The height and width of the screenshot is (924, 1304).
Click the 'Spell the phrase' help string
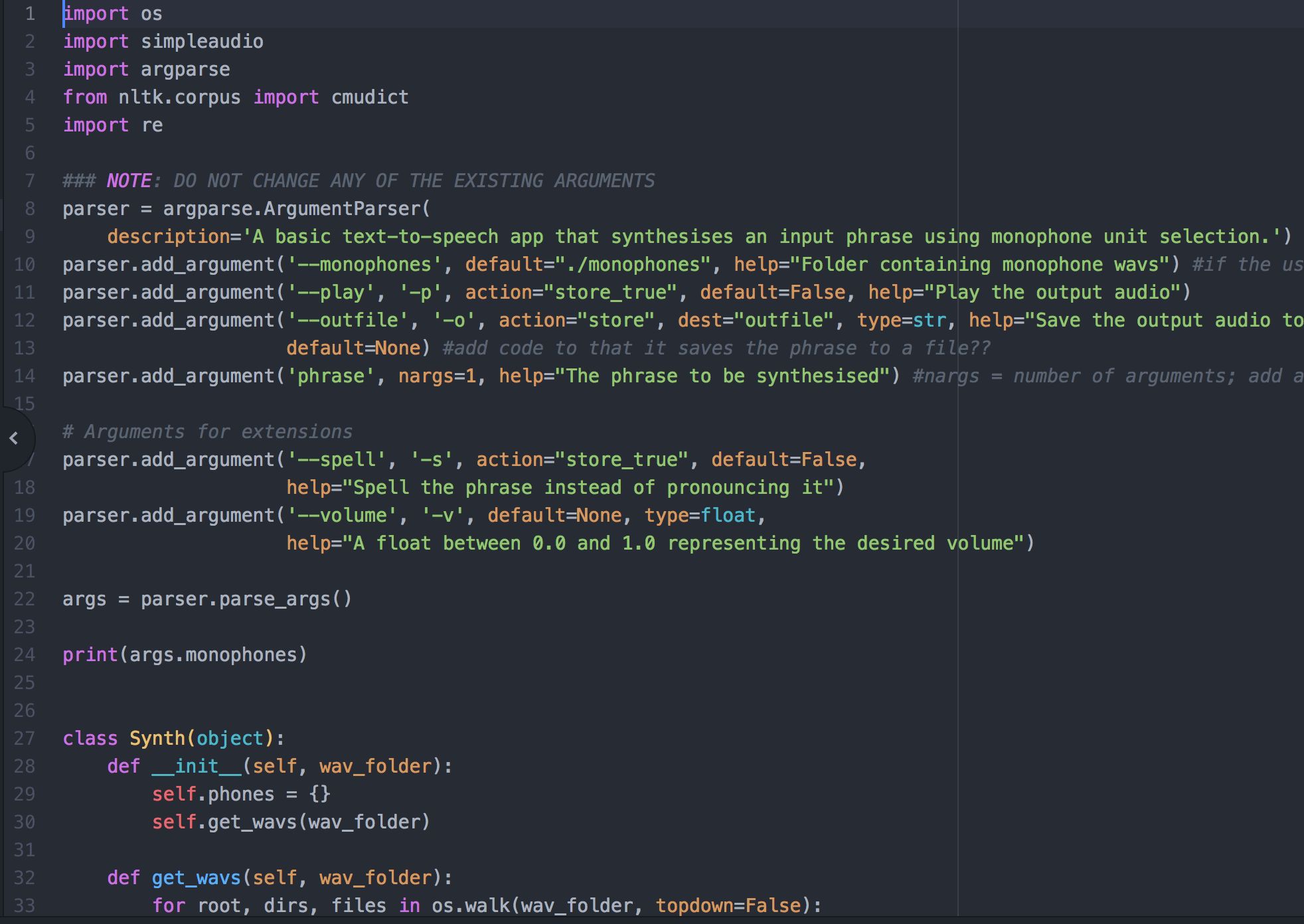point(588,488)
